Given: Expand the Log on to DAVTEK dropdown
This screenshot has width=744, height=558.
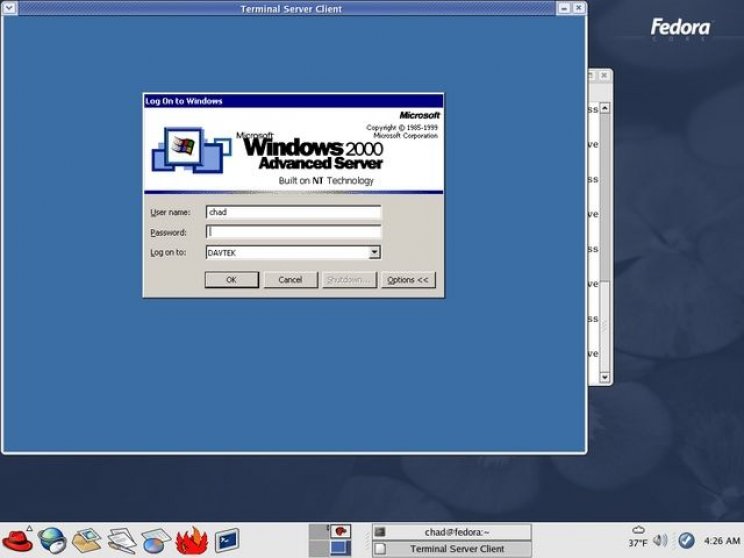Looking at the screenshot, I should tap(374, 252).
